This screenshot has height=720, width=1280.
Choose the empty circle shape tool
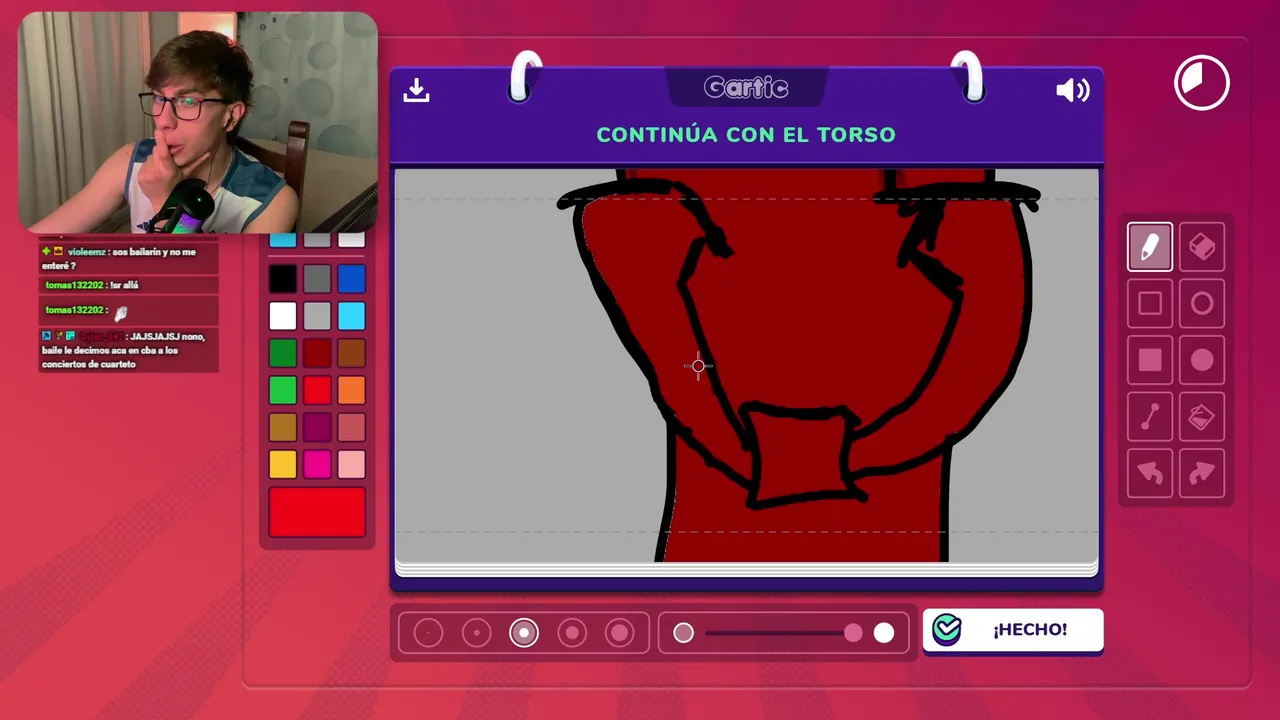pyautogui.click(x=1202, y=303)
